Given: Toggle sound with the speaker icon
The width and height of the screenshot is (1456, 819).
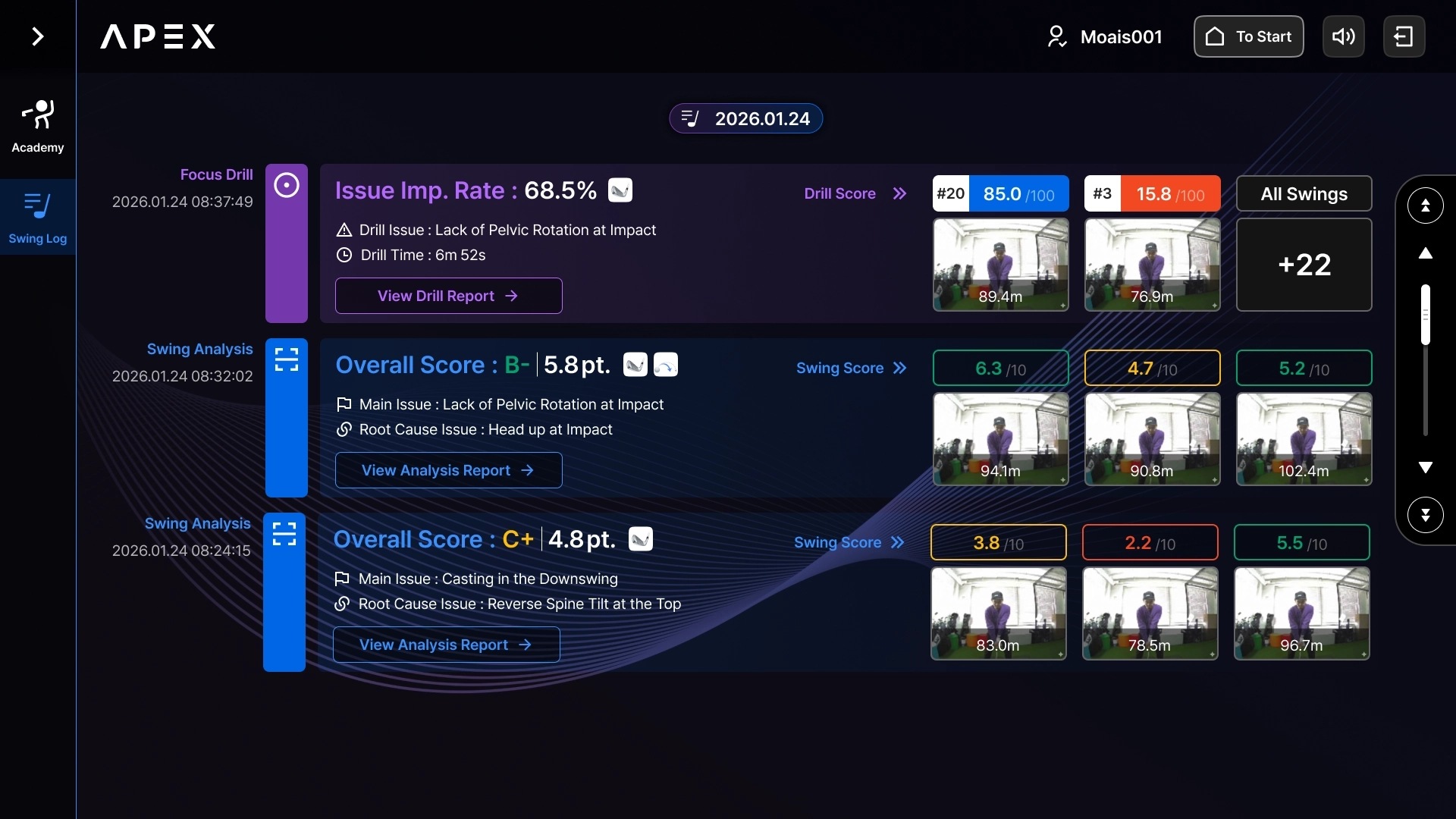Looking at the screenshot, I should [x=1343, y=36].
